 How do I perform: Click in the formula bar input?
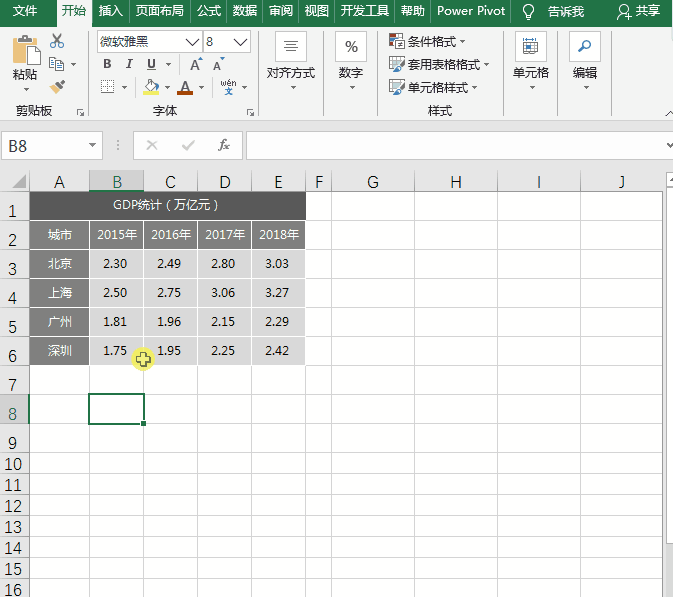455,145
